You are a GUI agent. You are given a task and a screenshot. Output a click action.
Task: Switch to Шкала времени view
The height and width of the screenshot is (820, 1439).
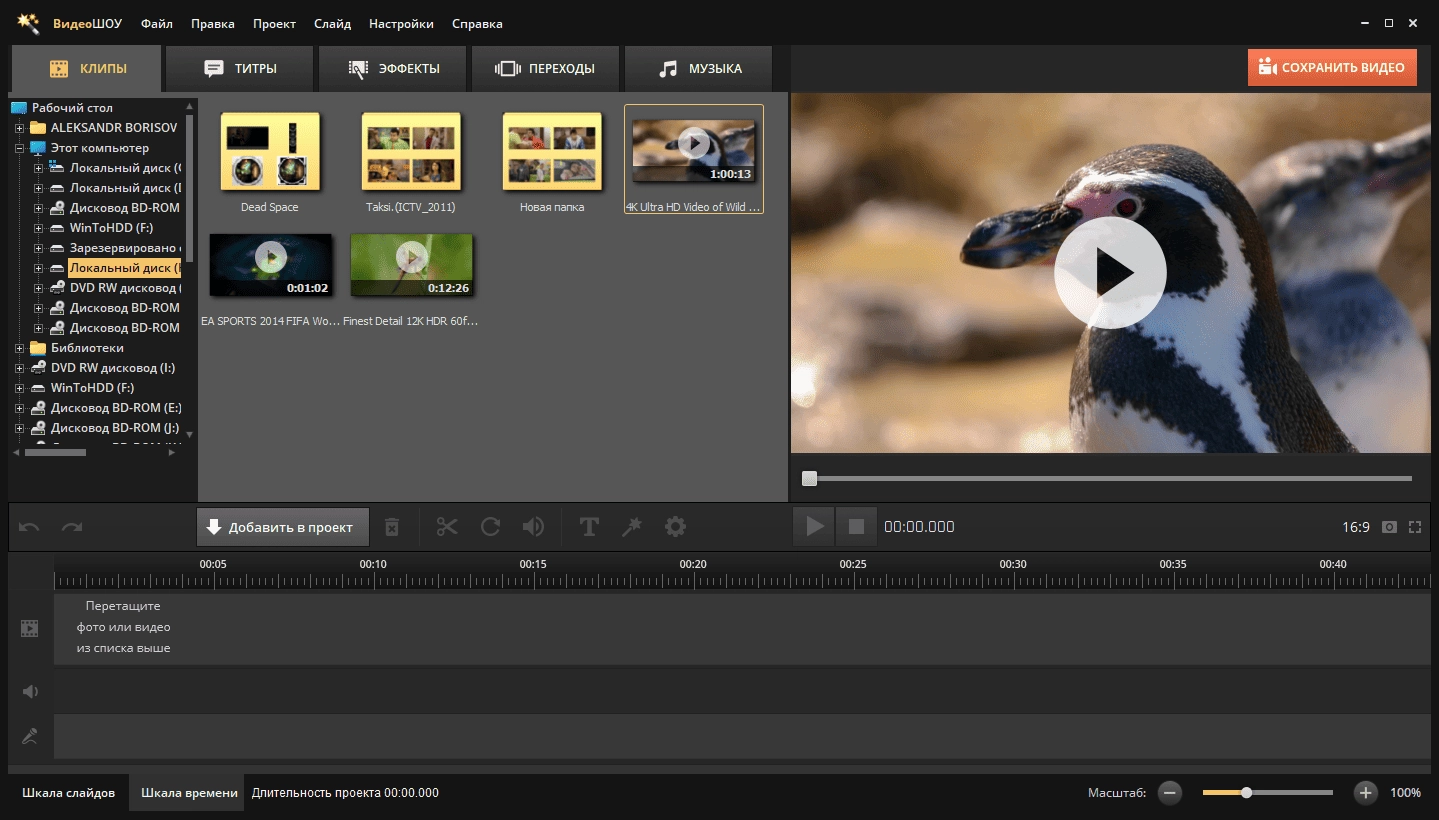(x=189, y=793)
